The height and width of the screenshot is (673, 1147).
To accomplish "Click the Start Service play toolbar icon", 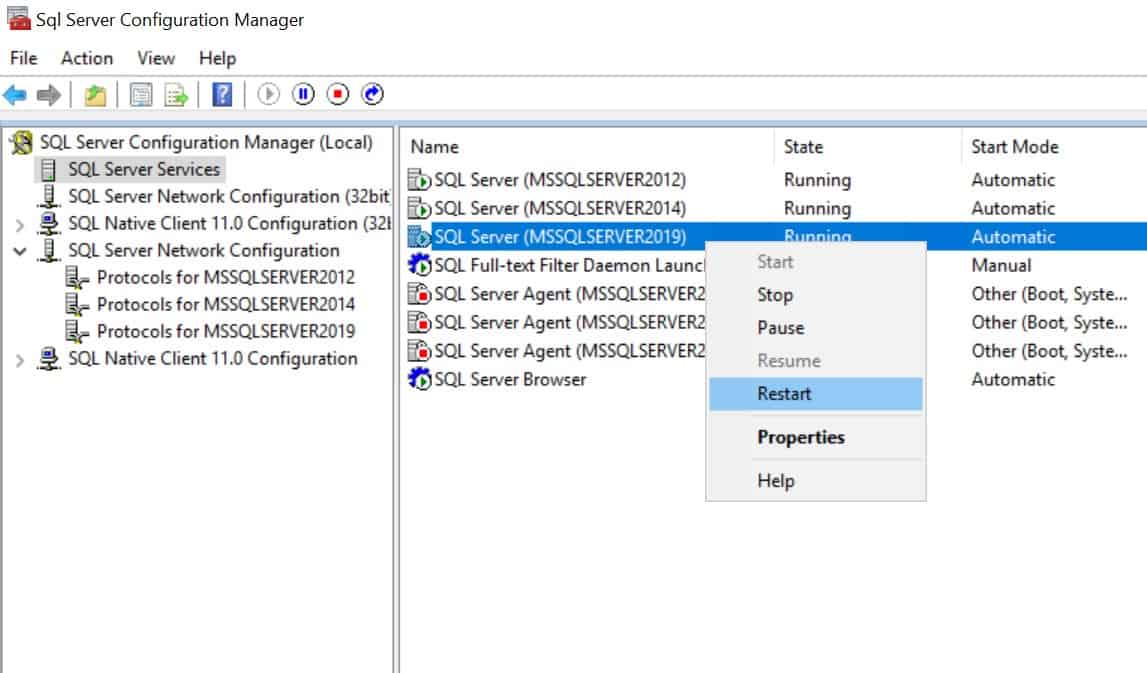I will (268, 94).
